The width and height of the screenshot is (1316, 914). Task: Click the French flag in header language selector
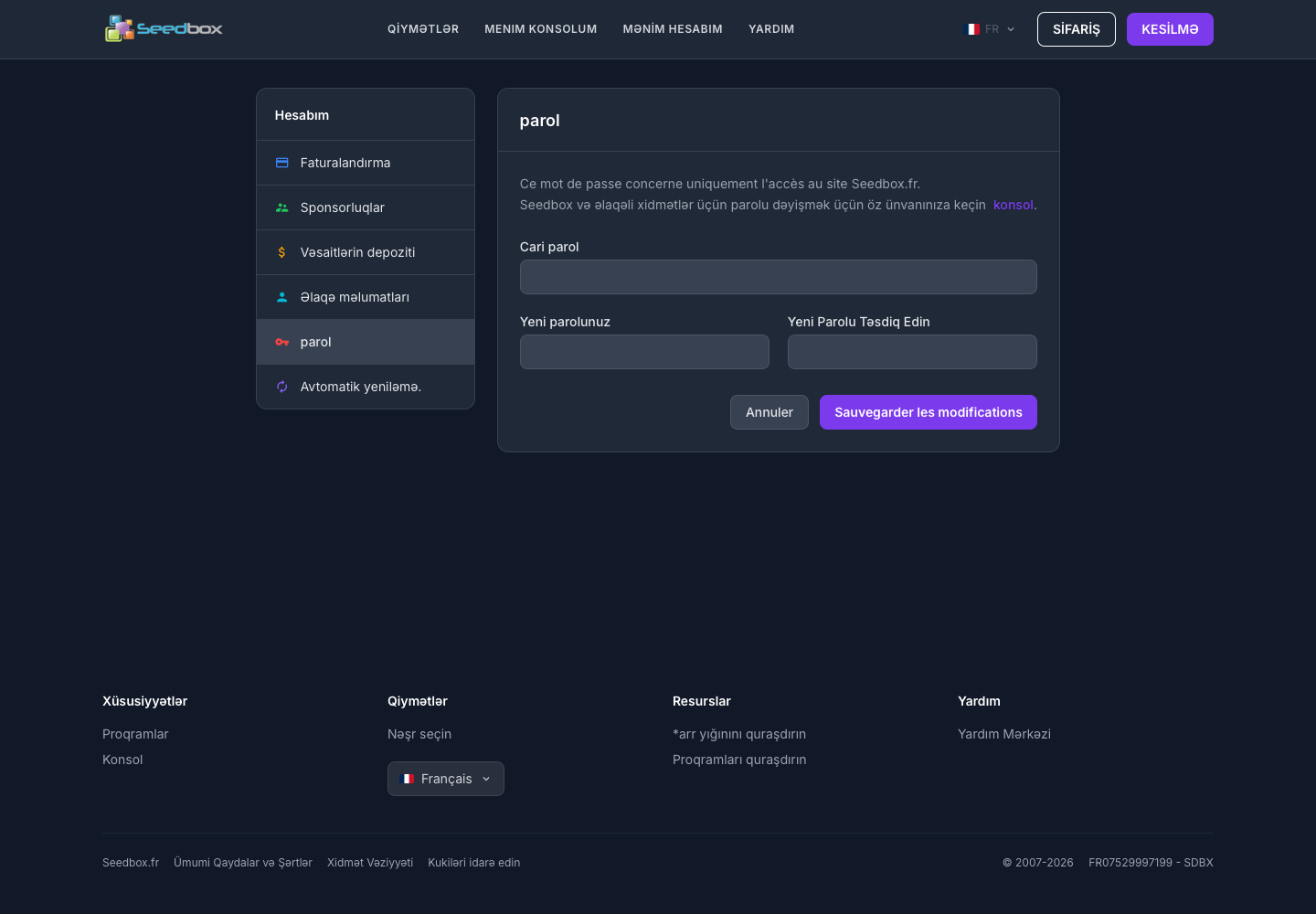pyautogui.click(x=973, y=29)
